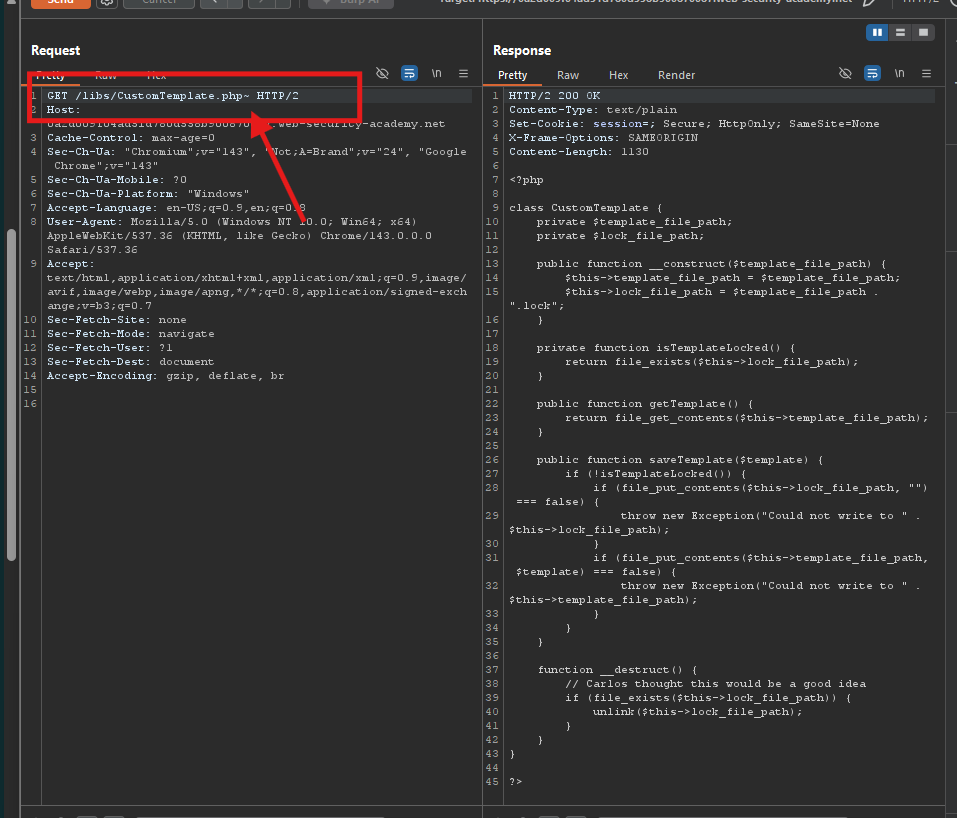Click function __destruct() line
The height and width of the screenshot is (818, 957).
coord(617,670)
